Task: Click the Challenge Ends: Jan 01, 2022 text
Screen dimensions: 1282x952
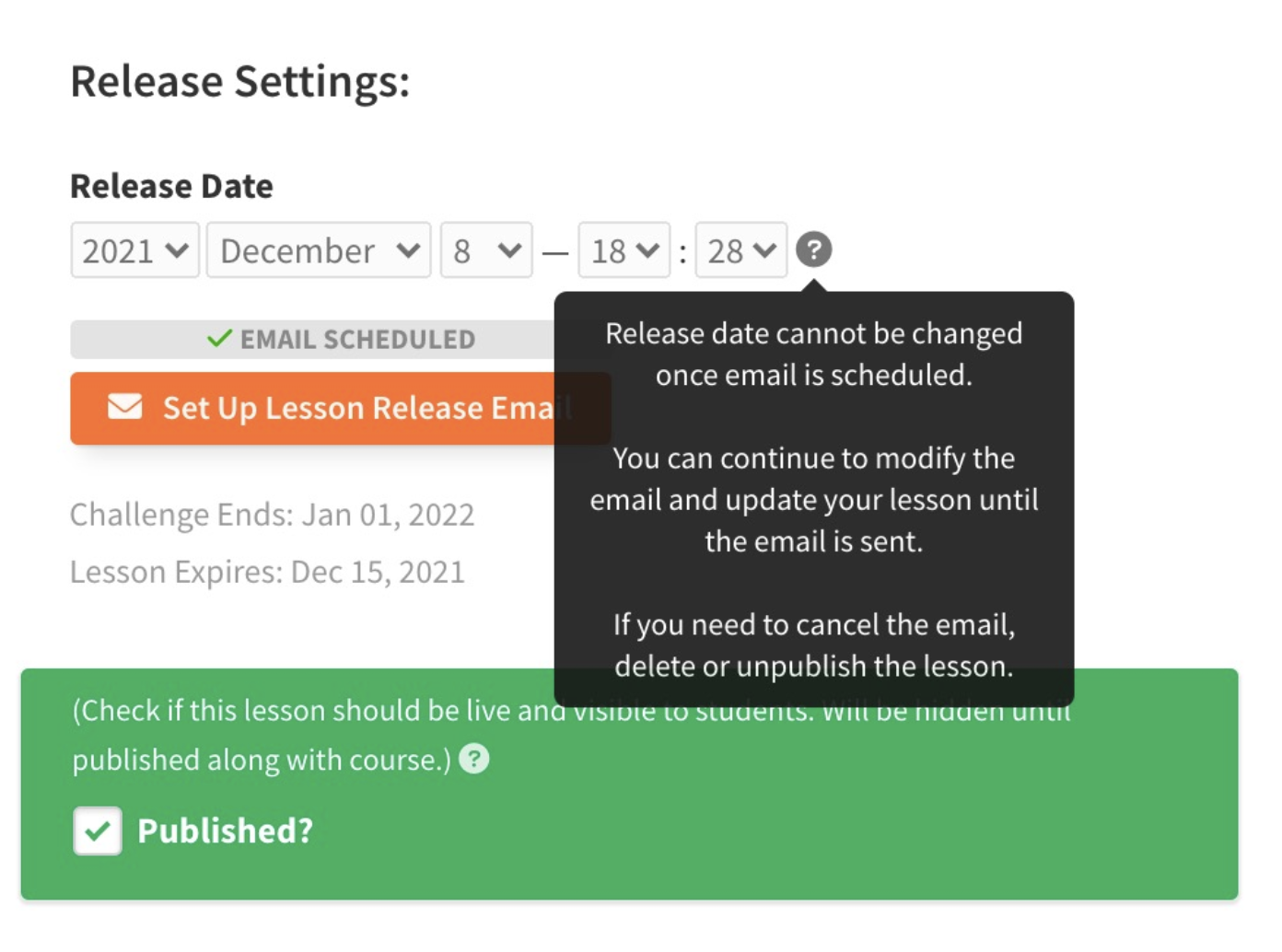Action: 273,514
